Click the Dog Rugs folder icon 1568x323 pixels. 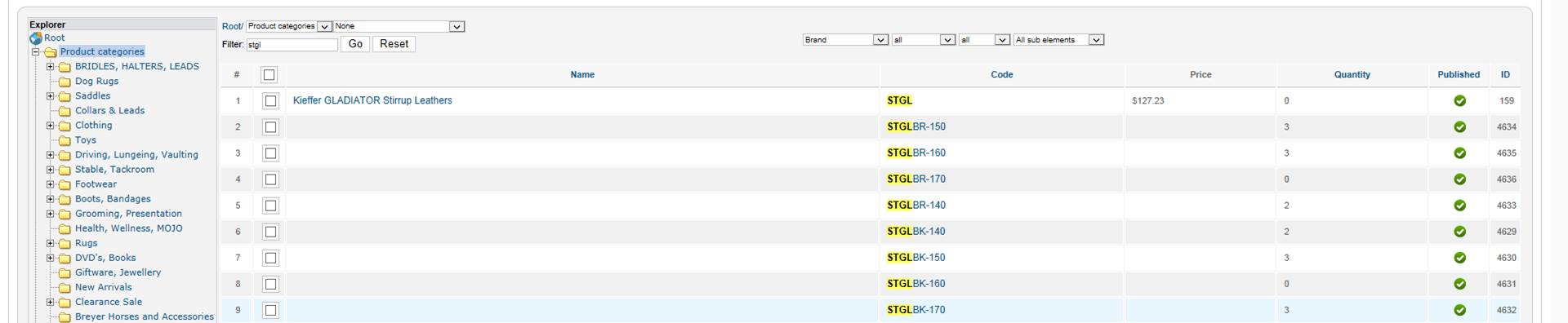[65, 82]
